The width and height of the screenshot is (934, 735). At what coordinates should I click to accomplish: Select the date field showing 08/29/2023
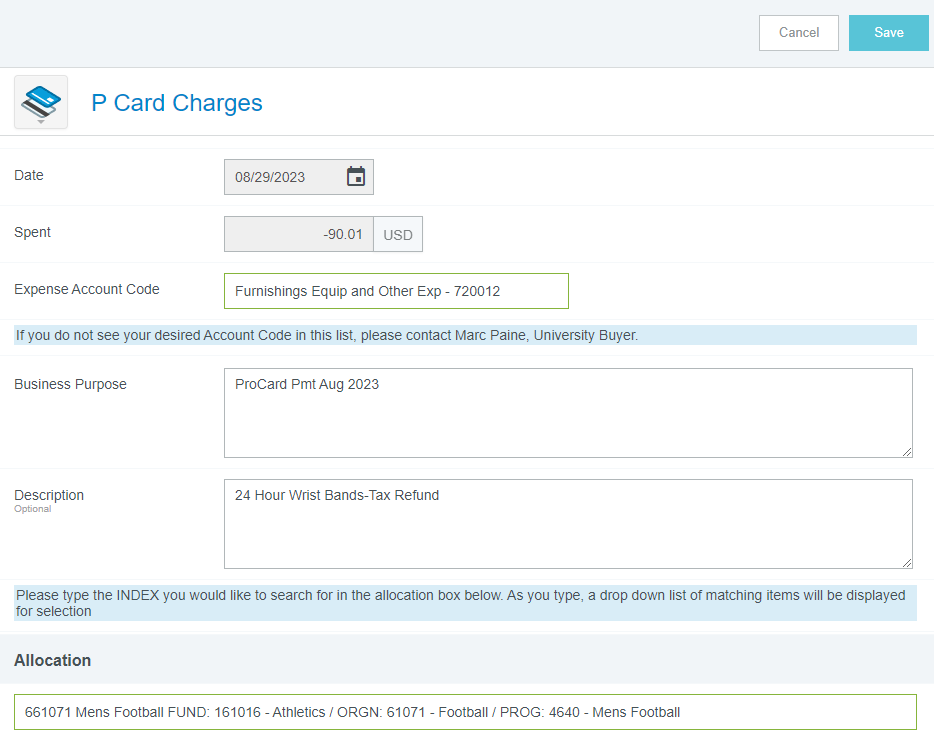283,177
